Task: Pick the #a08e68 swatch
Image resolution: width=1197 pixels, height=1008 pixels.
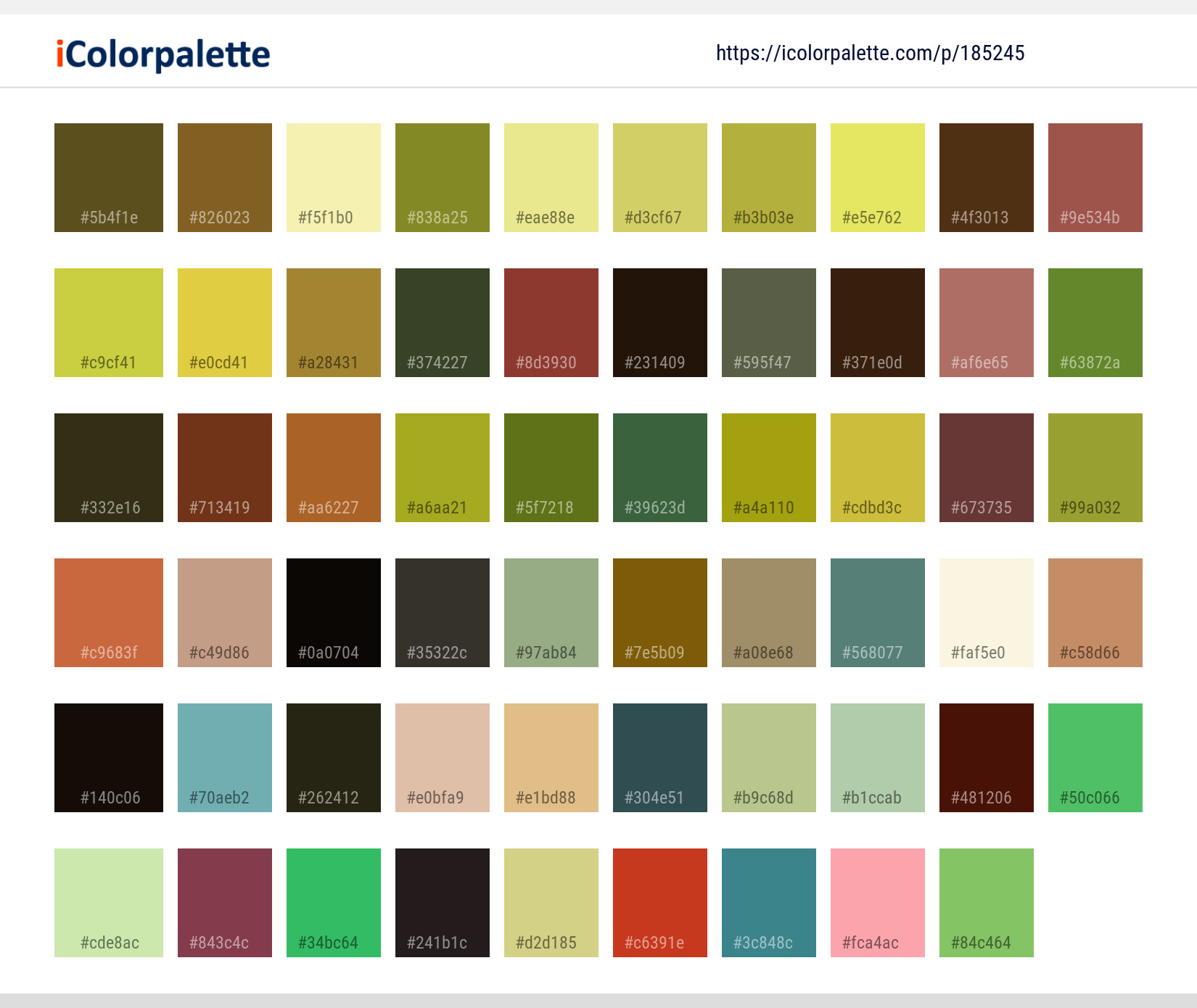Action: pyautogui.click(x=769, y=613)
